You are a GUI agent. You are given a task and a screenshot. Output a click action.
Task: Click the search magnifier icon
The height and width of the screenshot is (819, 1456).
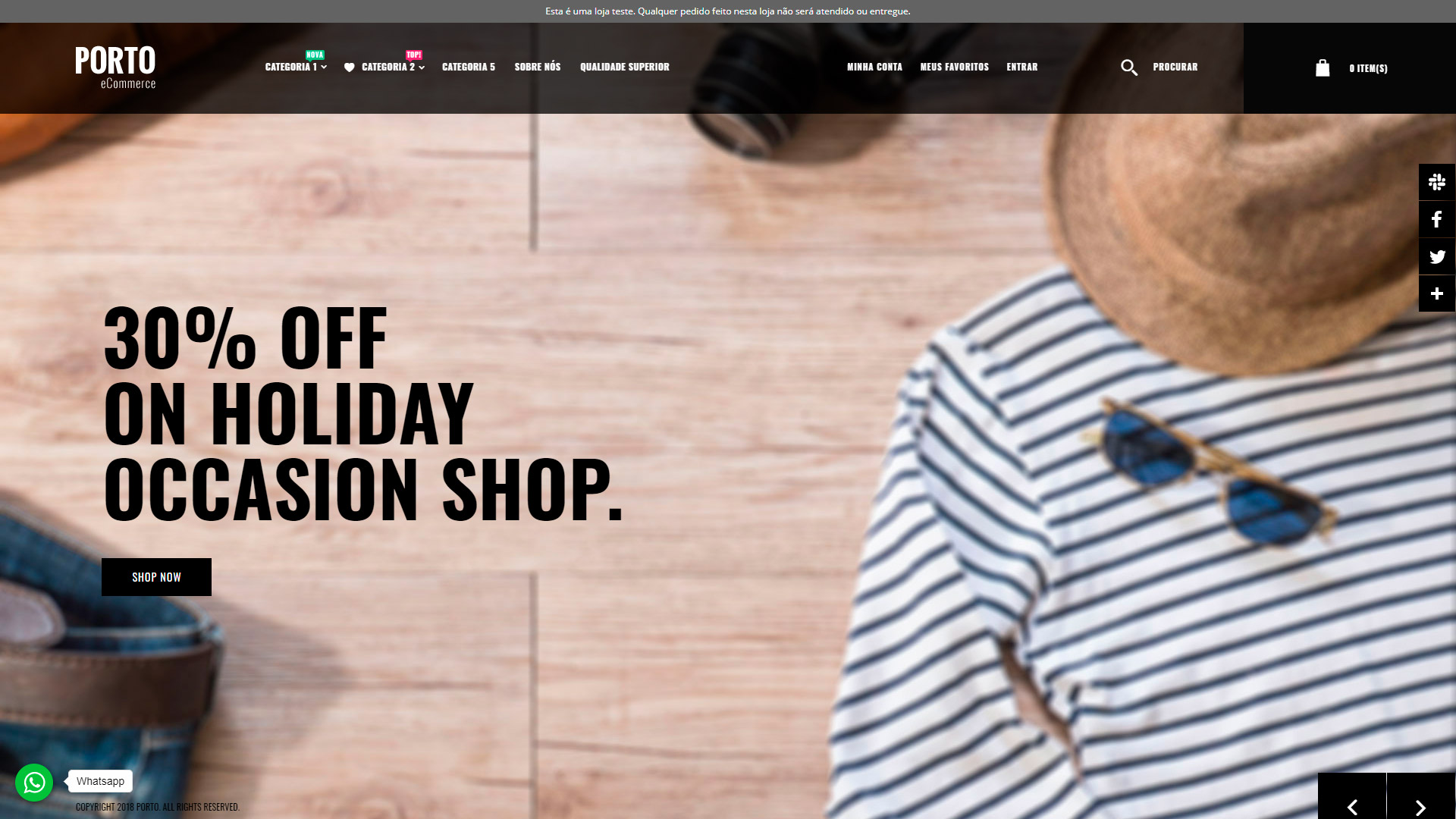1128,67
